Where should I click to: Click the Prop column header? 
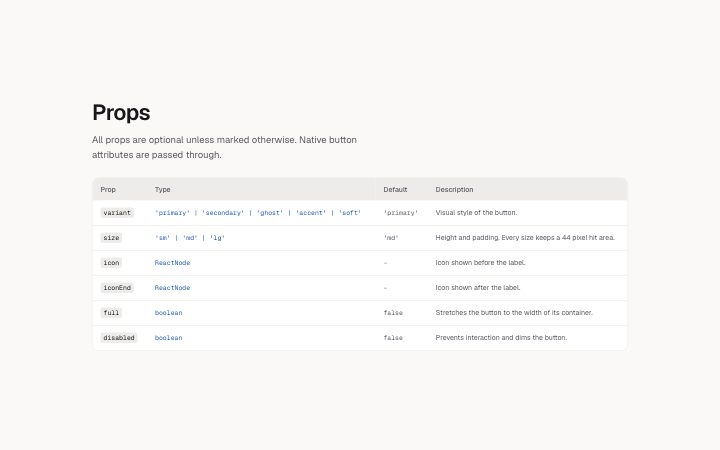coord(108,189)
